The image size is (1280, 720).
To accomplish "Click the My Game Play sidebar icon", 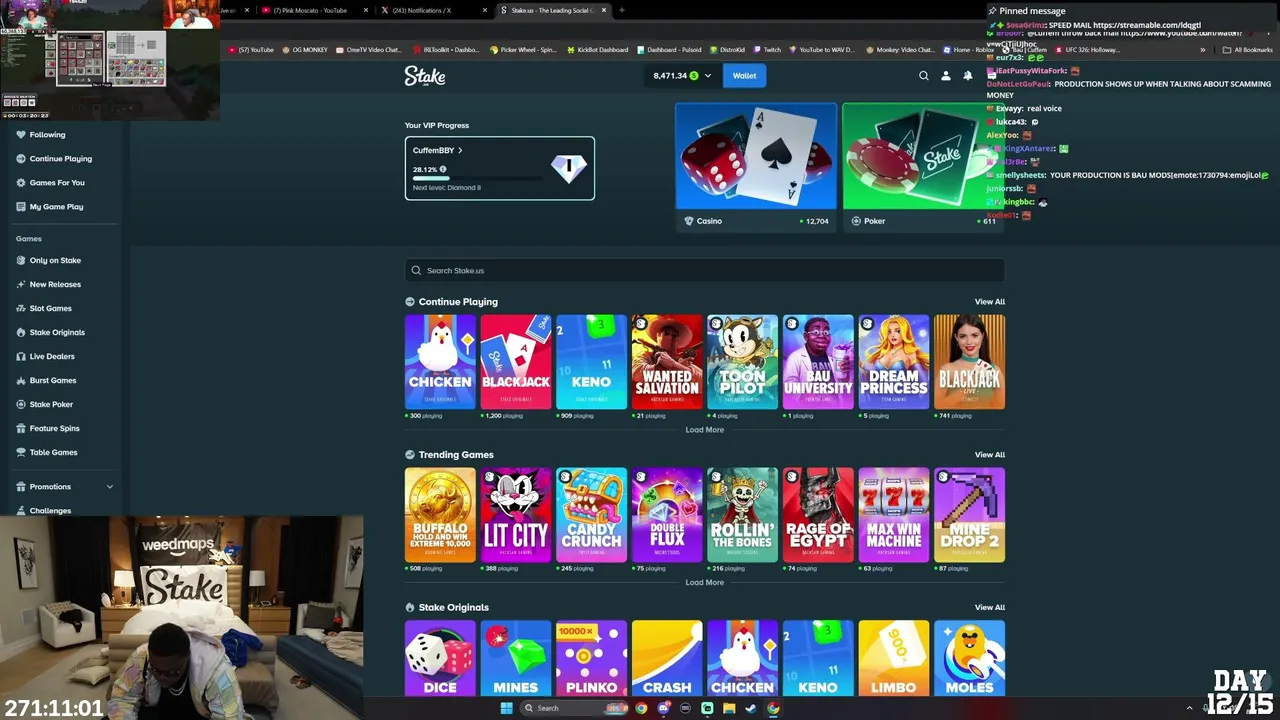I will coord(21,206).
